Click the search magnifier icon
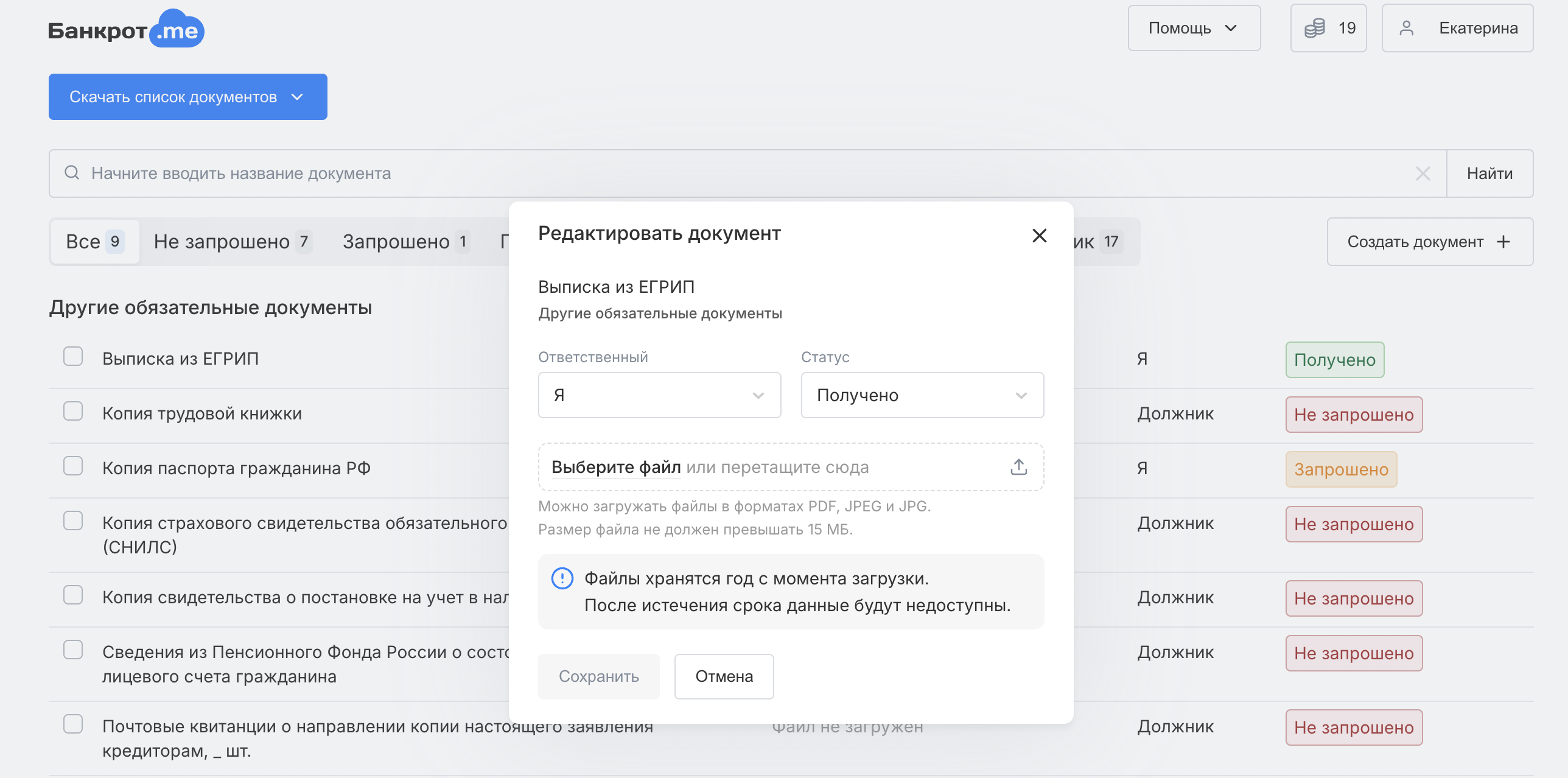 click(x=72, y=173)
